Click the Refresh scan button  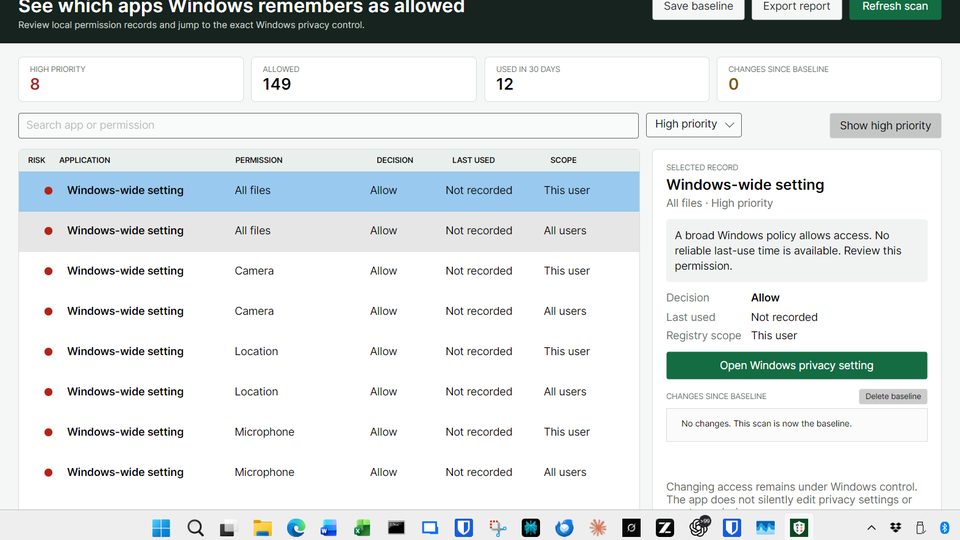[895, 7]
